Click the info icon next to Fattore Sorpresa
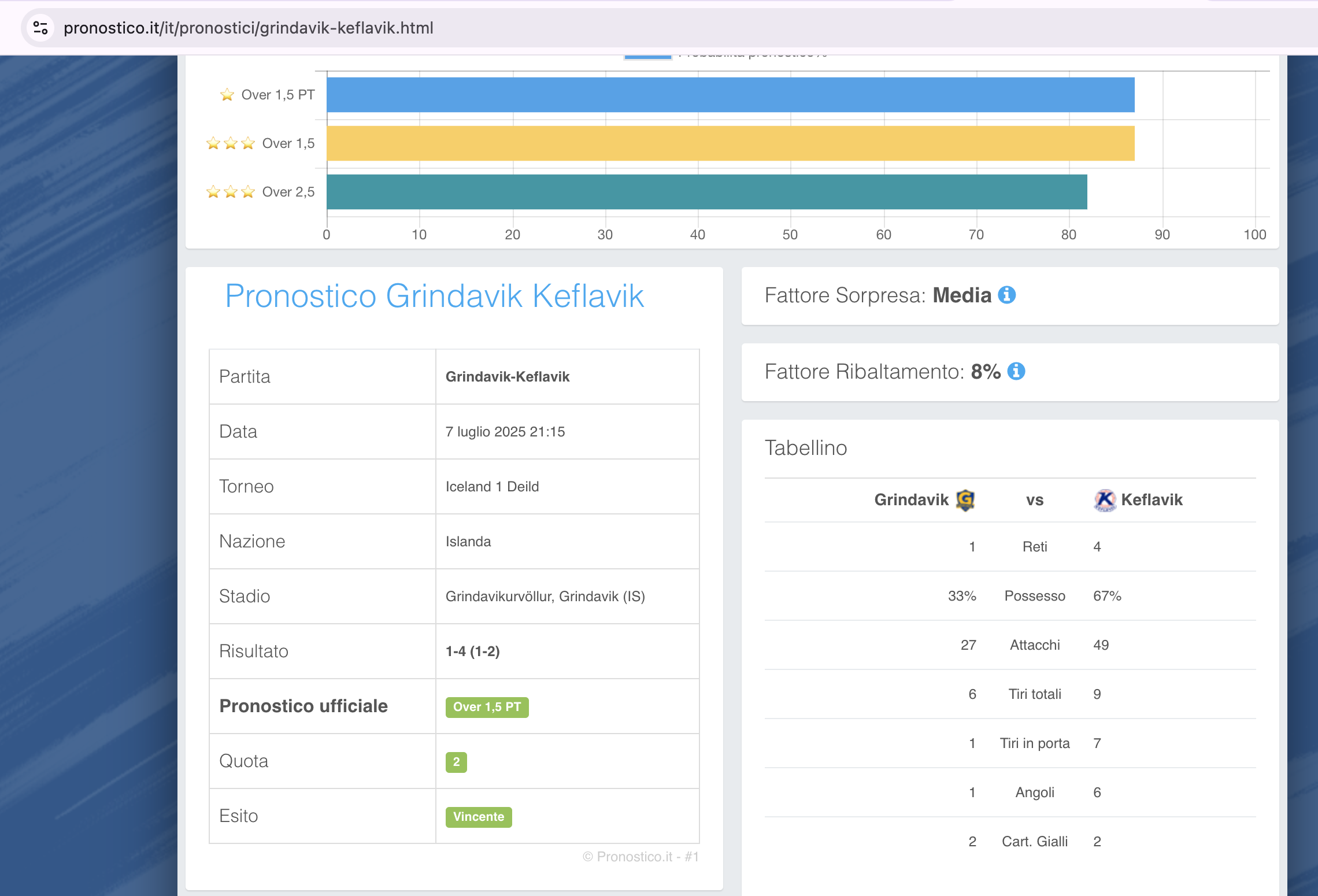The width and height of the screenshot is (1318, 896). click(x=1007, y=295)
